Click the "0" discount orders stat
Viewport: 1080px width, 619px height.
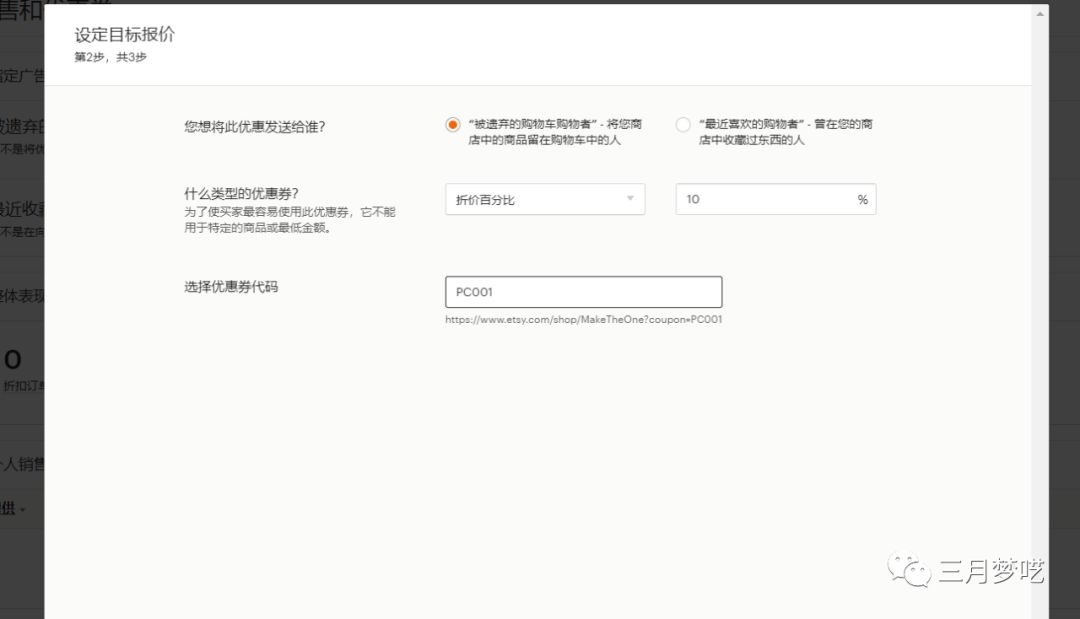tap(12, 357)
